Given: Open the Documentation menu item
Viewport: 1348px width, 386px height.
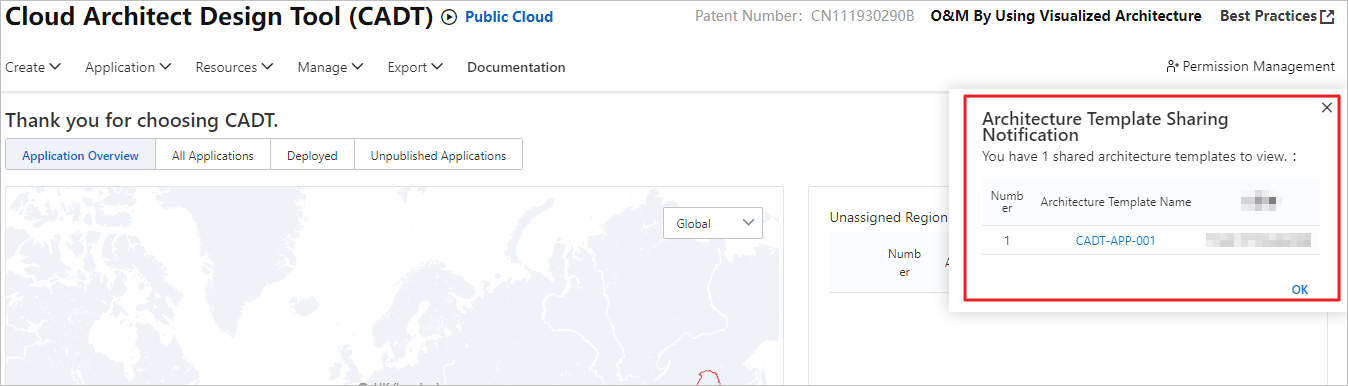Looking at the screenshot, I should point(516,67).
